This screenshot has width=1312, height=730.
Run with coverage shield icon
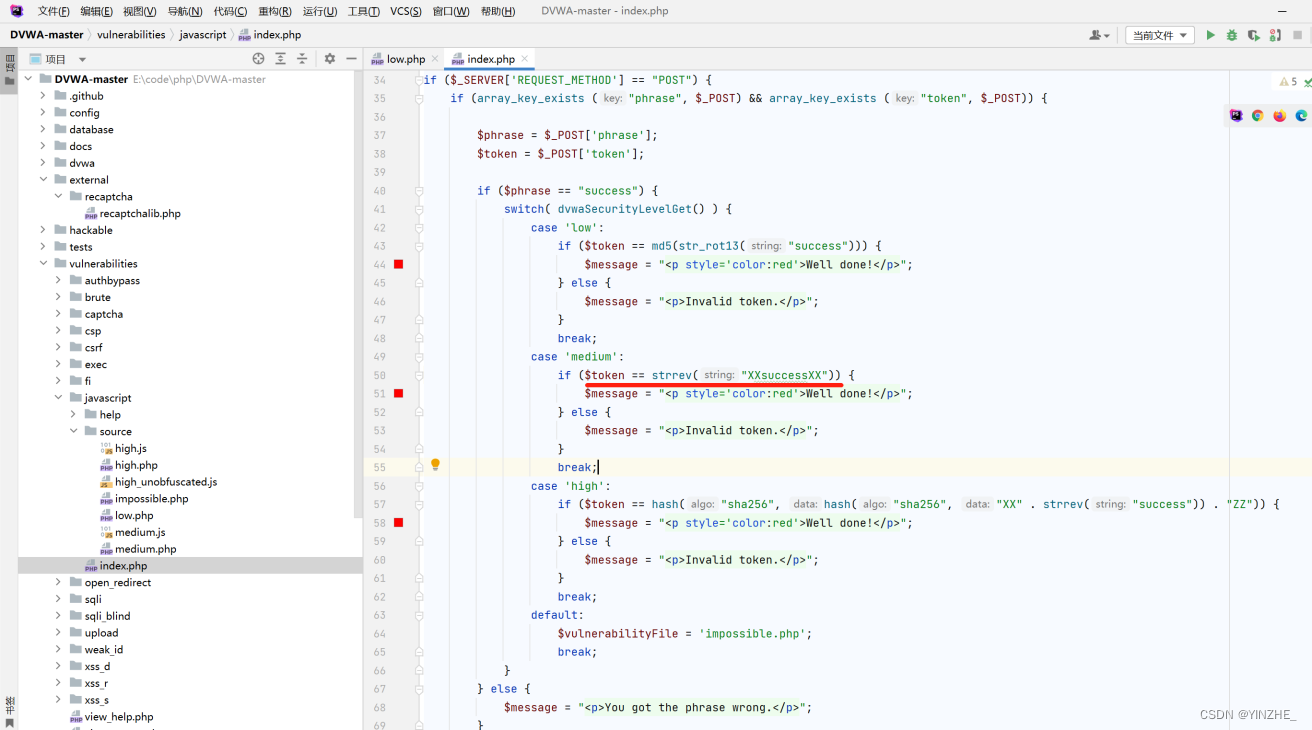click(x=1253, y=35)
